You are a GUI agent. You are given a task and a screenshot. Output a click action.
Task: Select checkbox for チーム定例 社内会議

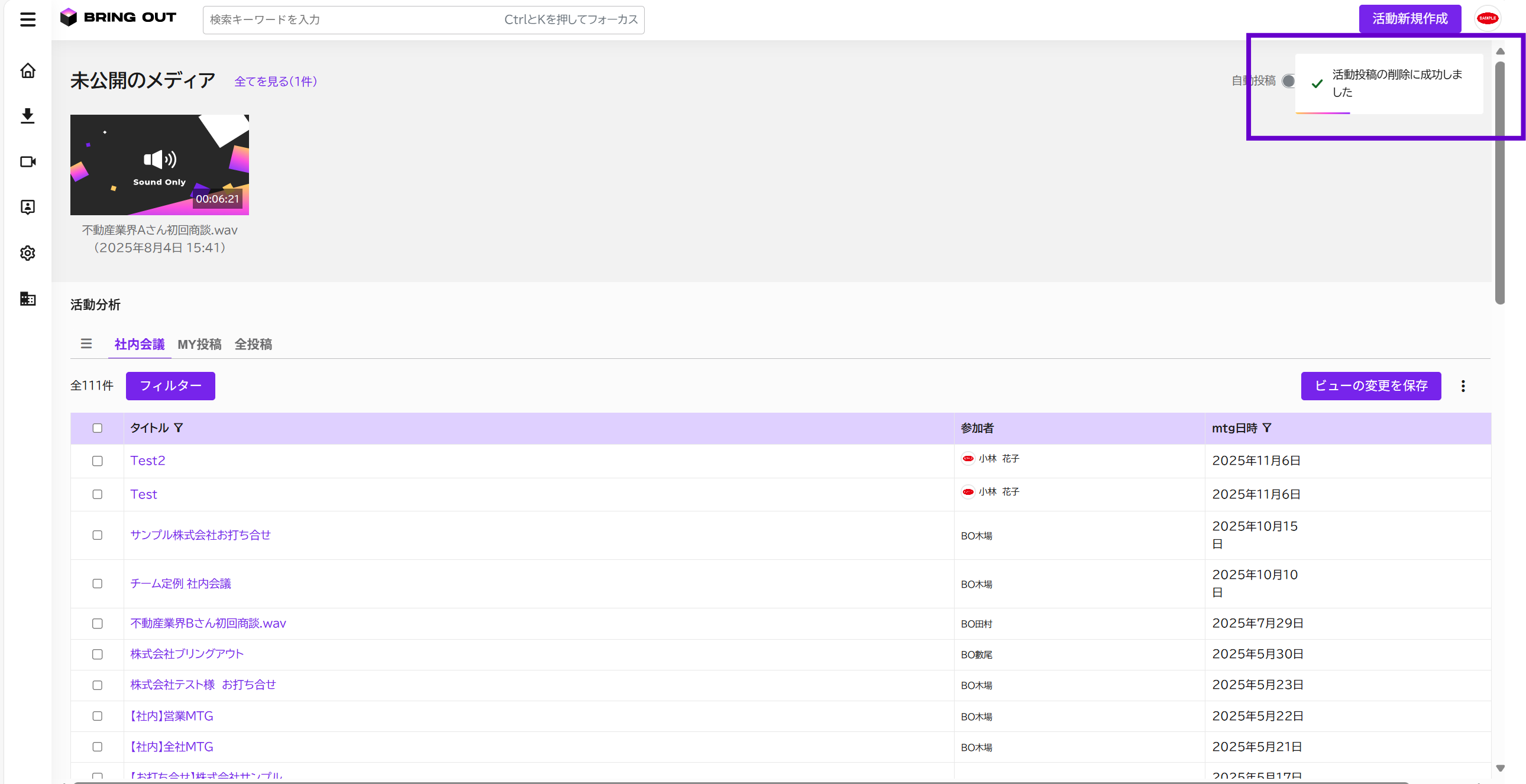(97, 584)
